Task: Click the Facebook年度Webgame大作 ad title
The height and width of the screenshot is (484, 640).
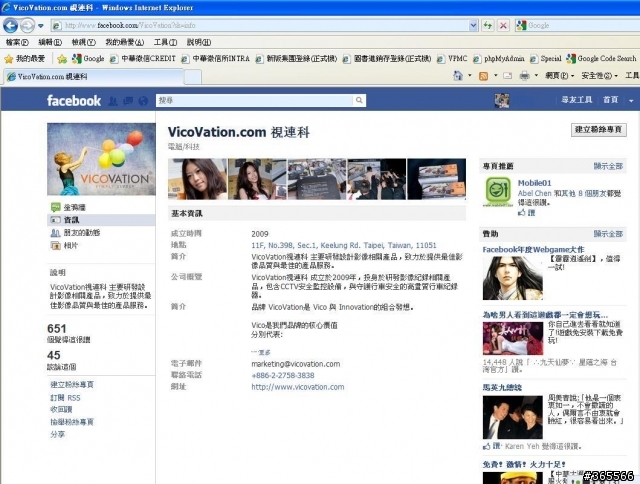Action: coord(533,249)
